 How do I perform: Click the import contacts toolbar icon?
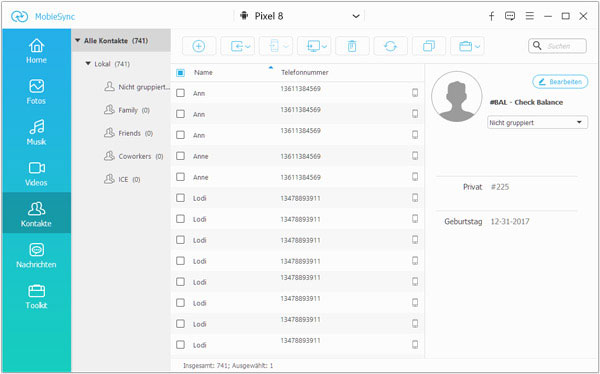[x=237, y=46]
